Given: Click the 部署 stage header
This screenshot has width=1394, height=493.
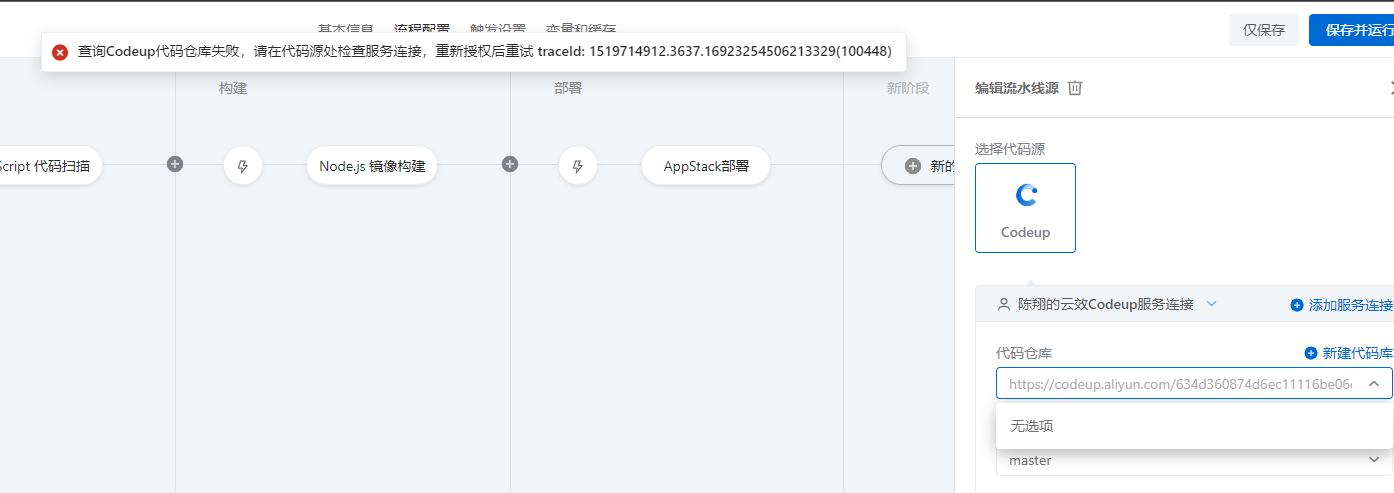Looking at the screenshot, I should pyautogui.click(x=568, y=88).
